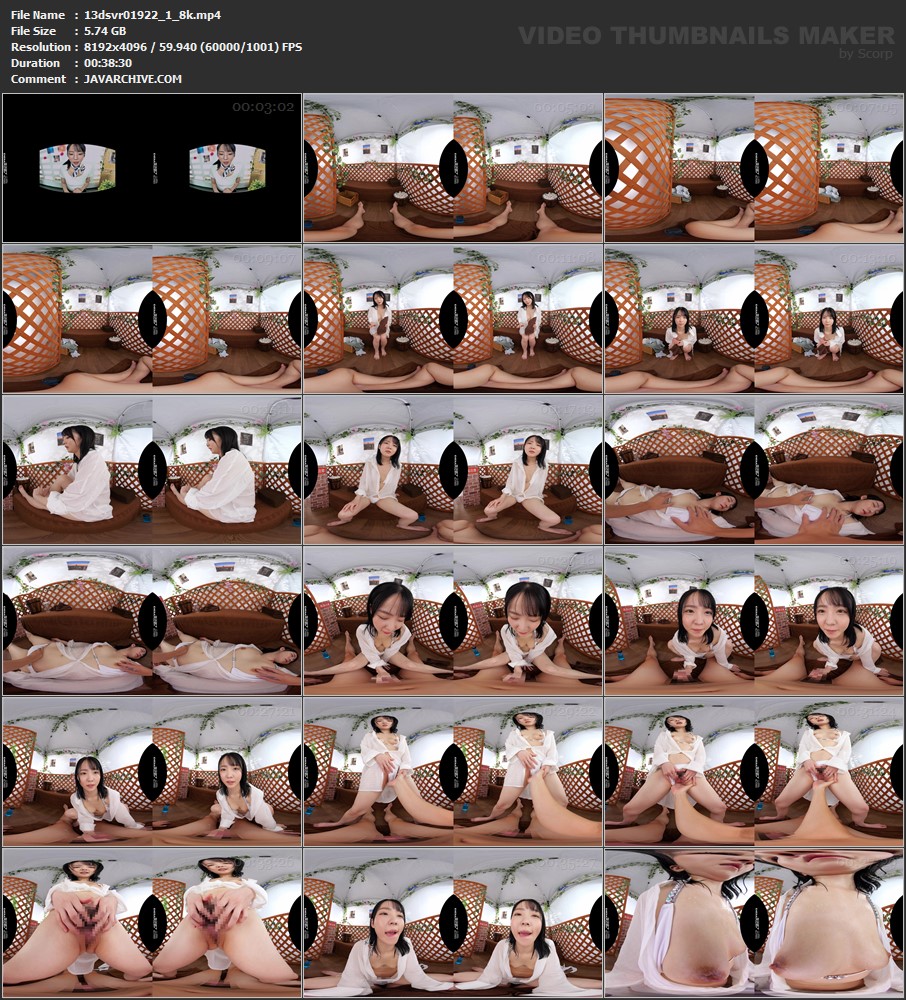This screenshot has width=906, height=1000.
Task: Click the Duration label in header
Action: coord(37,63)
